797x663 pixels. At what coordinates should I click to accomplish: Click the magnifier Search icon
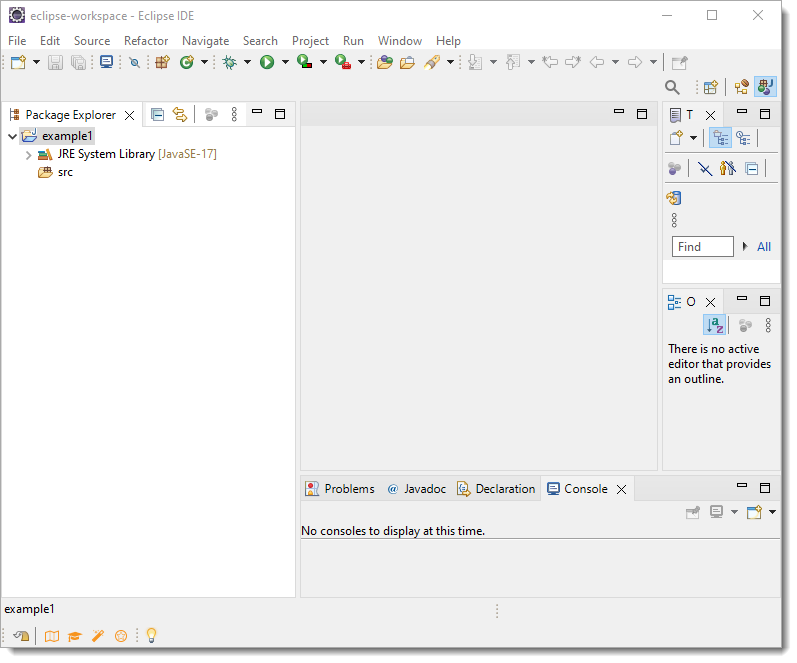click(672, 87)
